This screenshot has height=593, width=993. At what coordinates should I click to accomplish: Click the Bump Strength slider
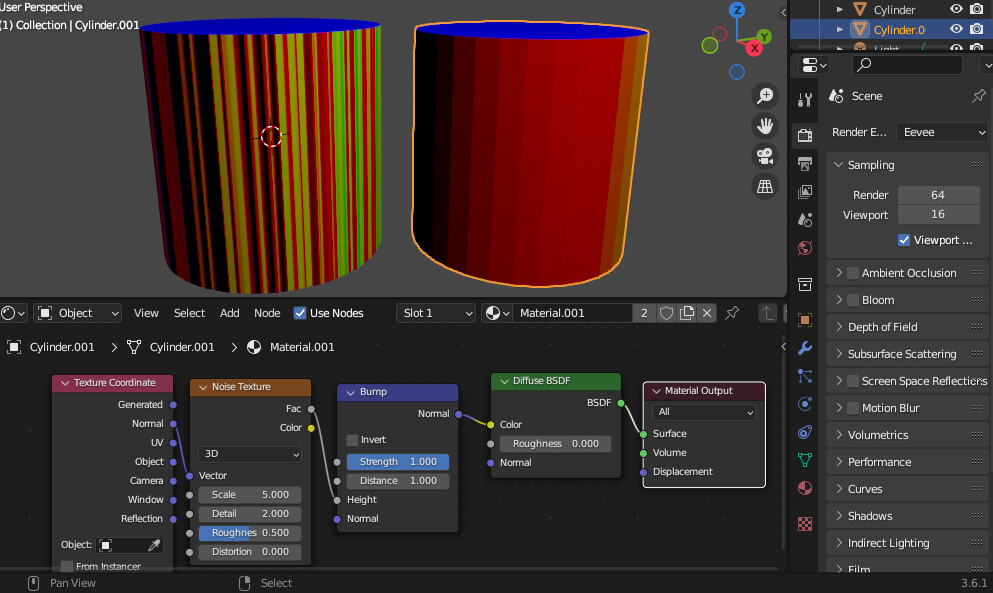coord(398,462)
